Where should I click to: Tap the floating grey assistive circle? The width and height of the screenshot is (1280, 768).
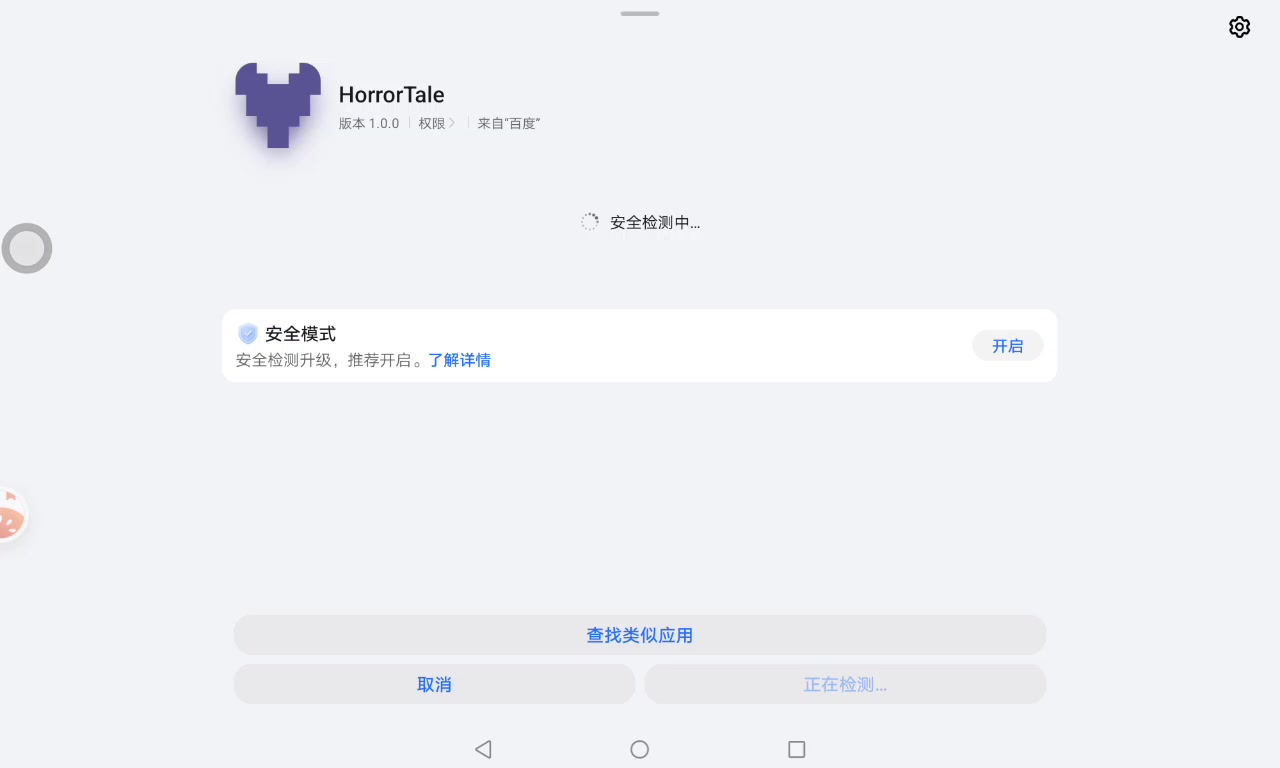coord(27,248)
